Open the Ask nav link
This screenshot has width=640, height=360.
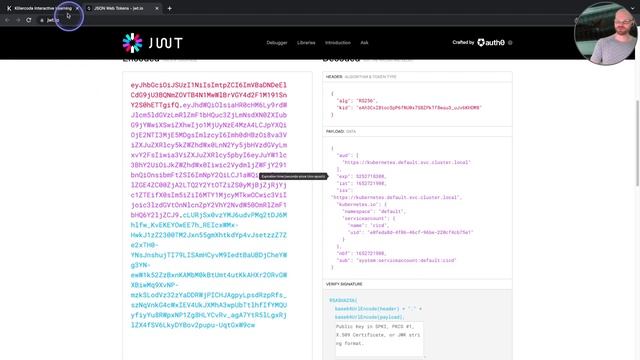click(364, 42)
